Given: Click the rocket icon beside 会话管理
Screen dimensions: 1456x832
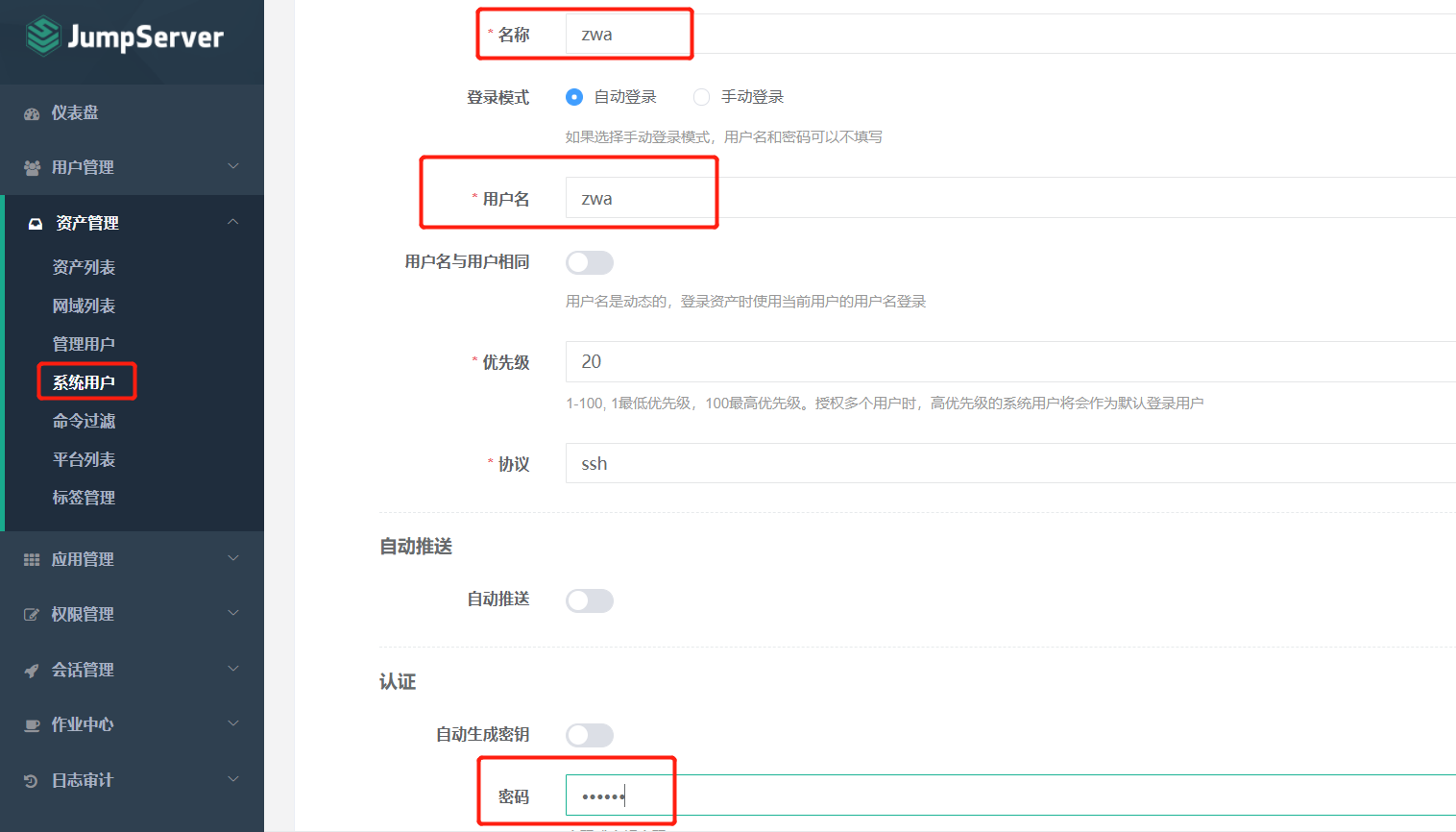Looking at the screenshot, I should (32, 671).
